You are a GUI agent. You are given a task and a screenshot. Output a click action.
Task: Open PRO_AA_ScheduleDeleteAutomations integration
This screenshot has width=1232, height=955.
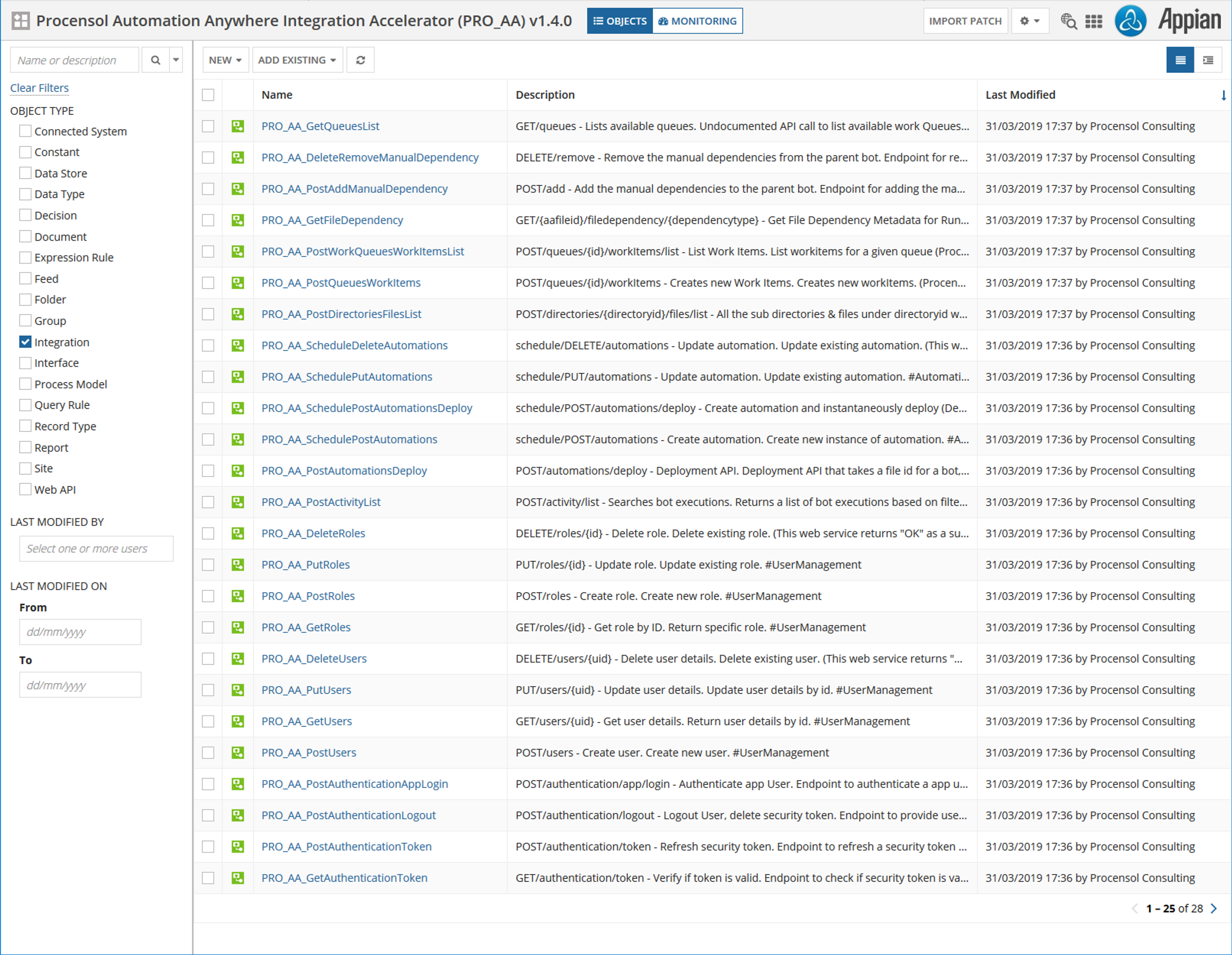354,345
